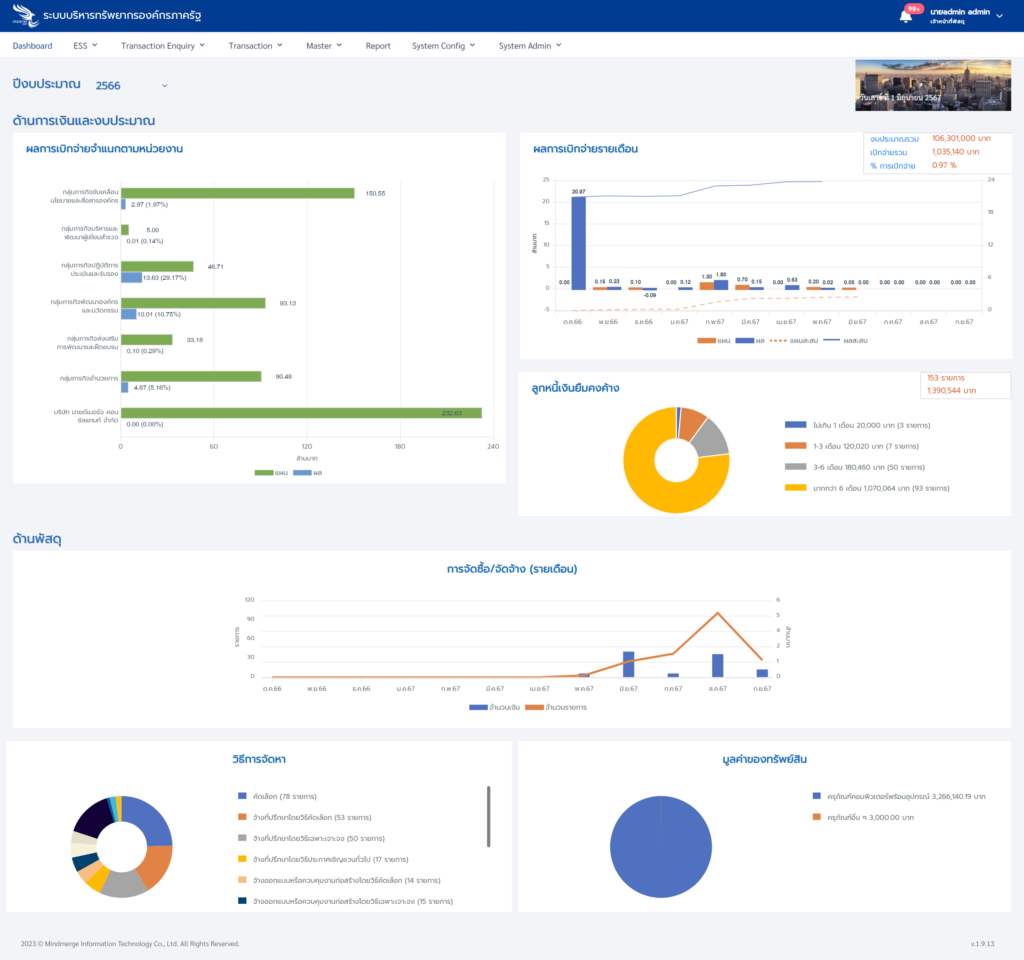Click the blue ผล bar for ต.ค.66
This screenshot has height=960, width=1024.
tap(578, 242)
